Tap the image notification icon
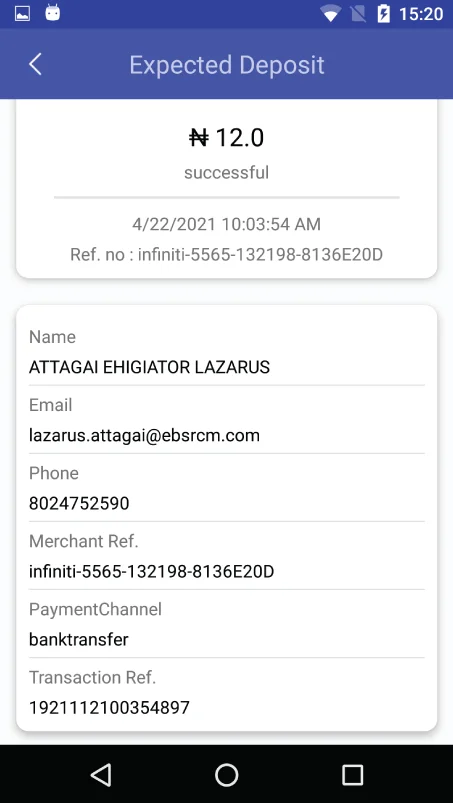 23,14
